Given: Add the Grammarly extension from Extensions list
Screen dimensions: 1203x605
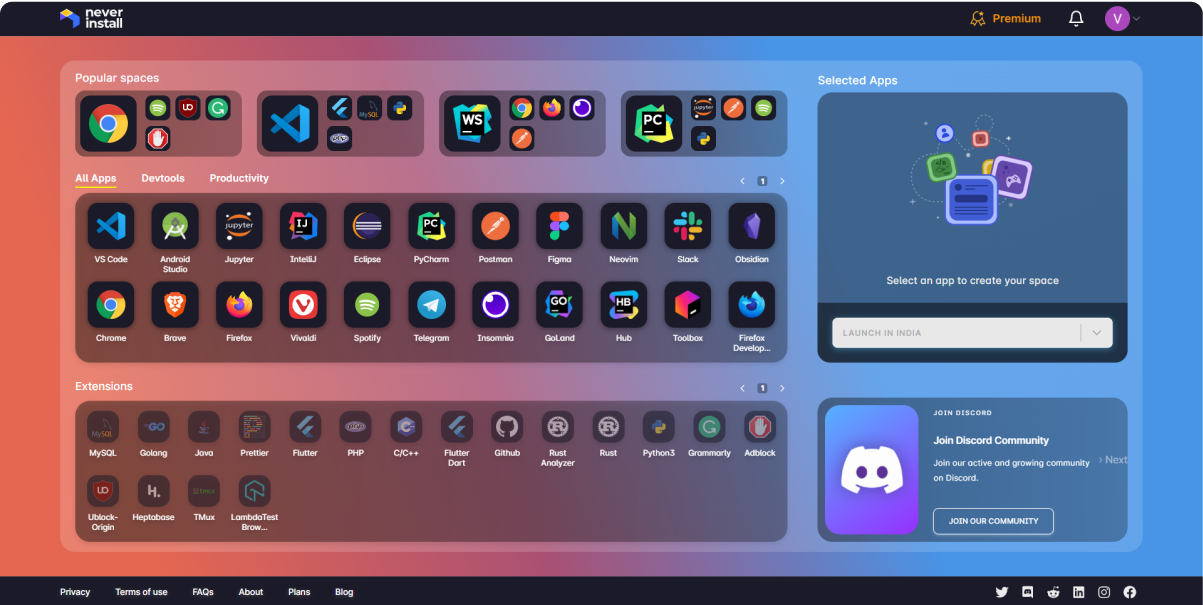Looking at the screenshot, I should pos(709,427).
